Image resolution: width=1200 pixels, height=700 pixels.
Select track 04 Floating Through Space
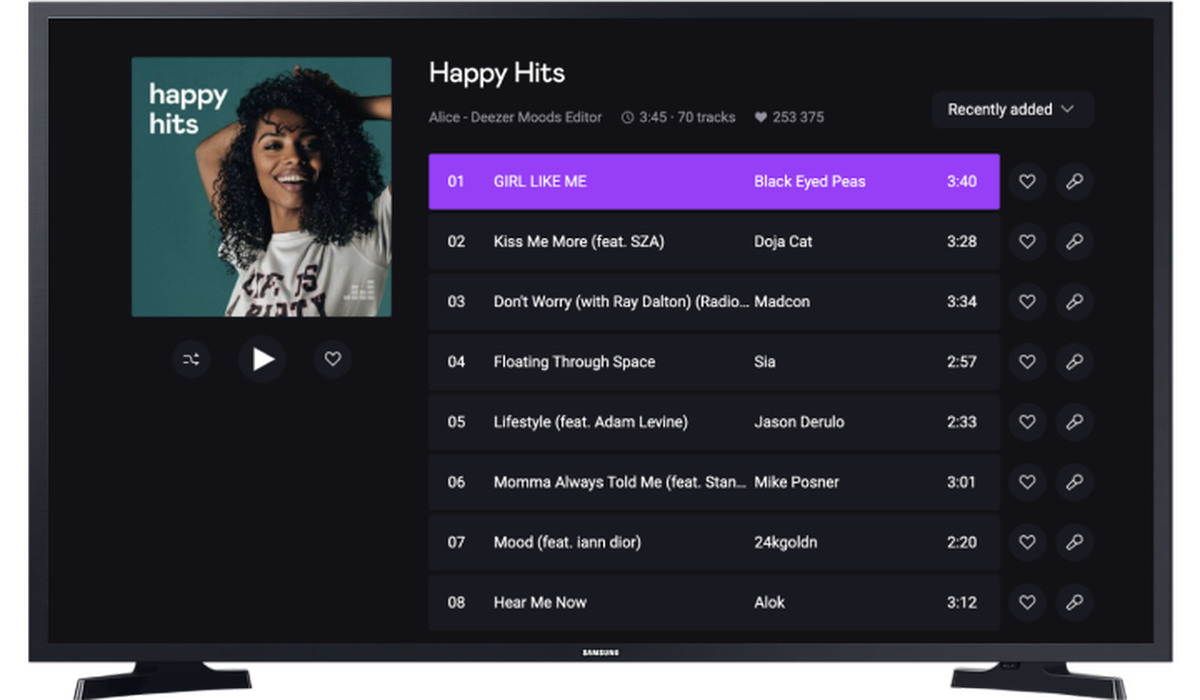pyautogui.click(x=714, y=362)
